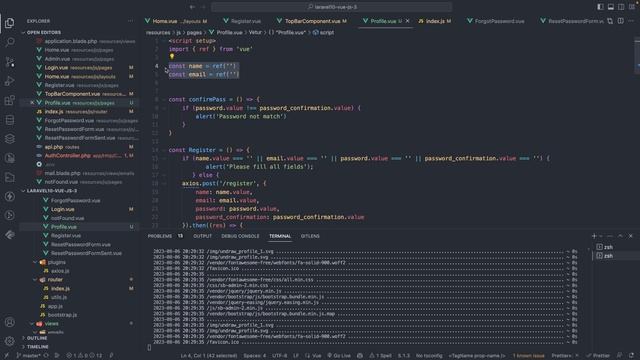
Task: Click the split editor right icon
Action: 620,21
